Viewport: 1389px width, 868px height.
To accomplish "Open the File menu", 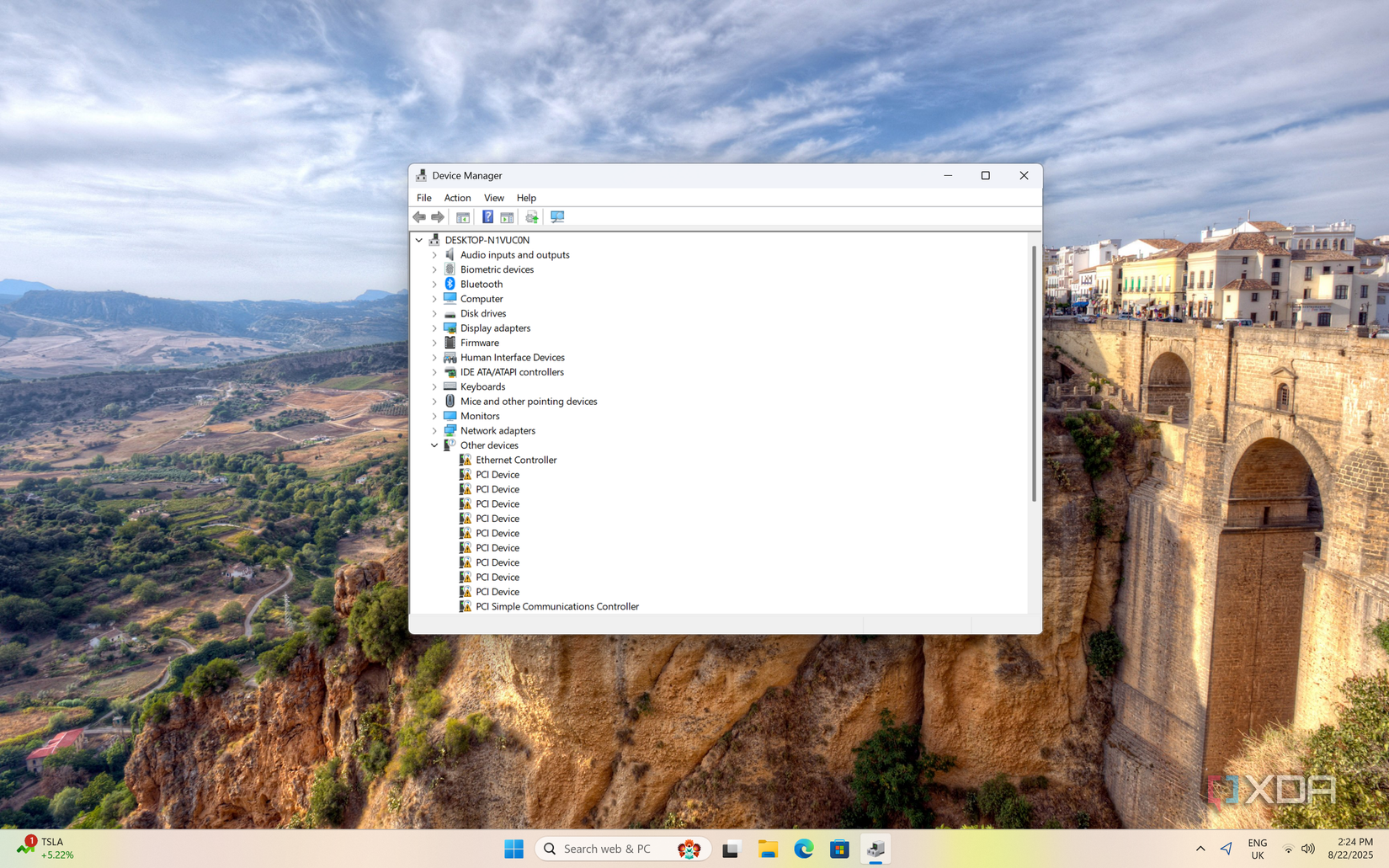I will pyautogui.click(x=423, y=197).
